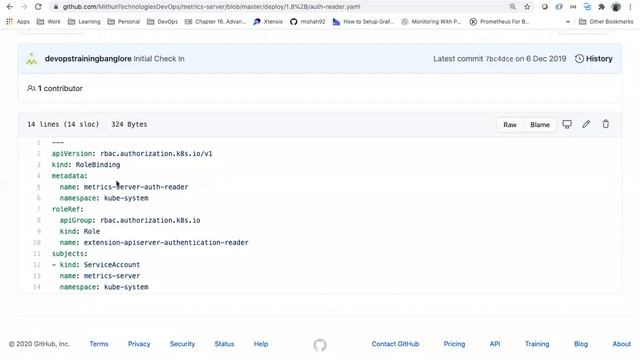640x360 pixels.
Task: Open API footer link
Action: pyautogui.click(x=495, y=344)
